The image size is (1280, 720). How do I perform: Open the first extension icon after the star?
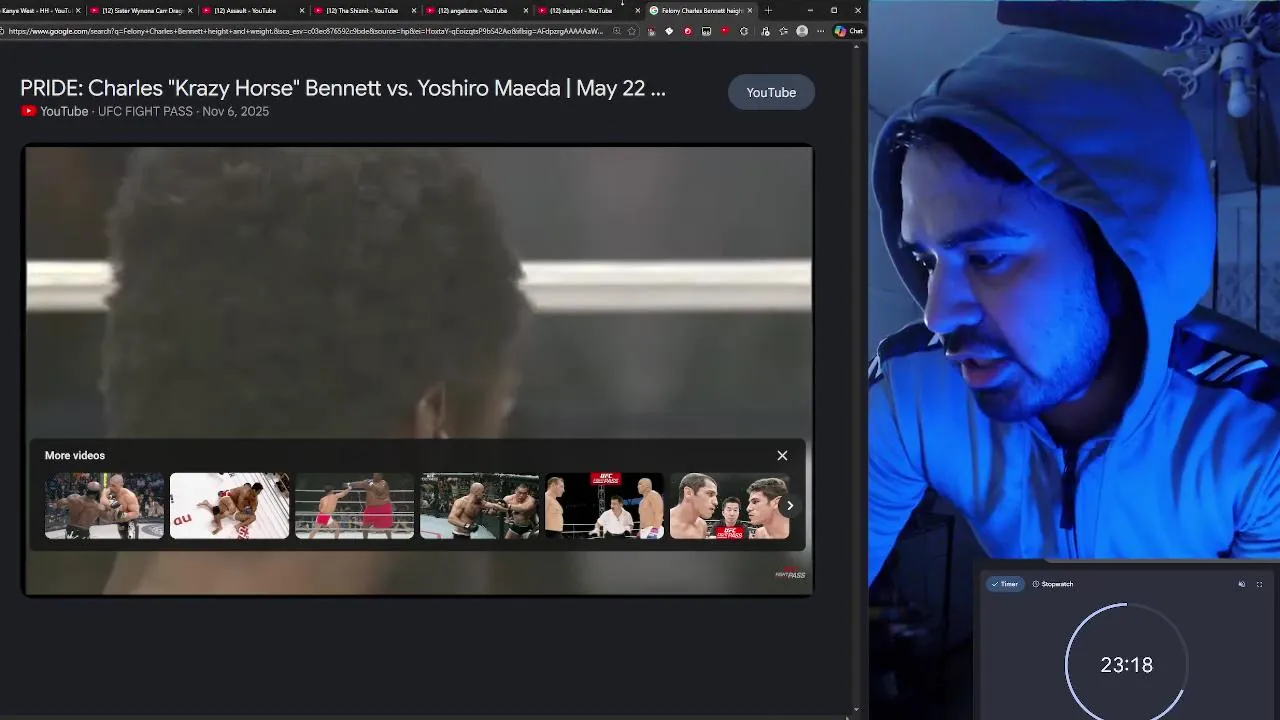click(x=651, y=31)
